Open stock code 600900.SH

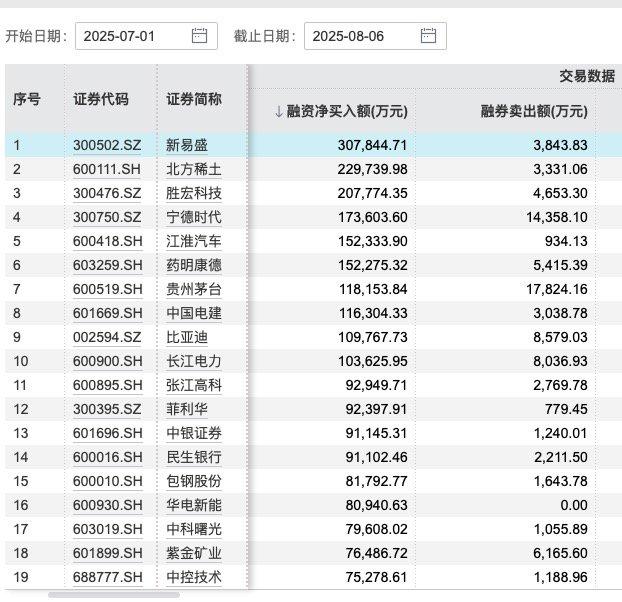coord(108,361)
